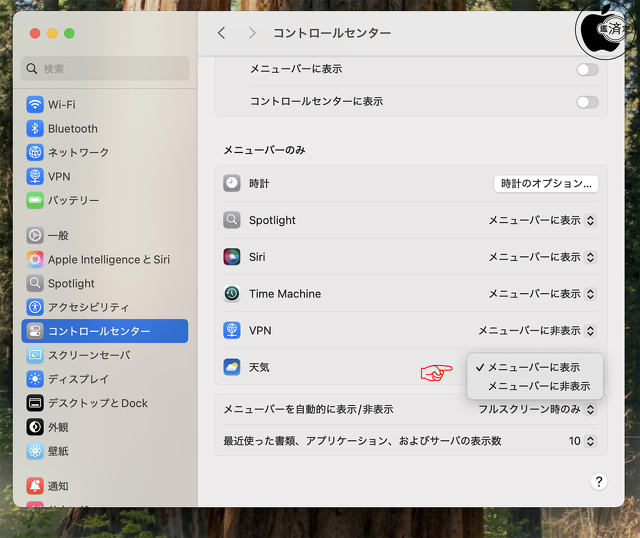The height and width of the screenshot is (538, 640).
Task: Open Wi-Fi settings icon in sidebar
Action: (35, 104)
